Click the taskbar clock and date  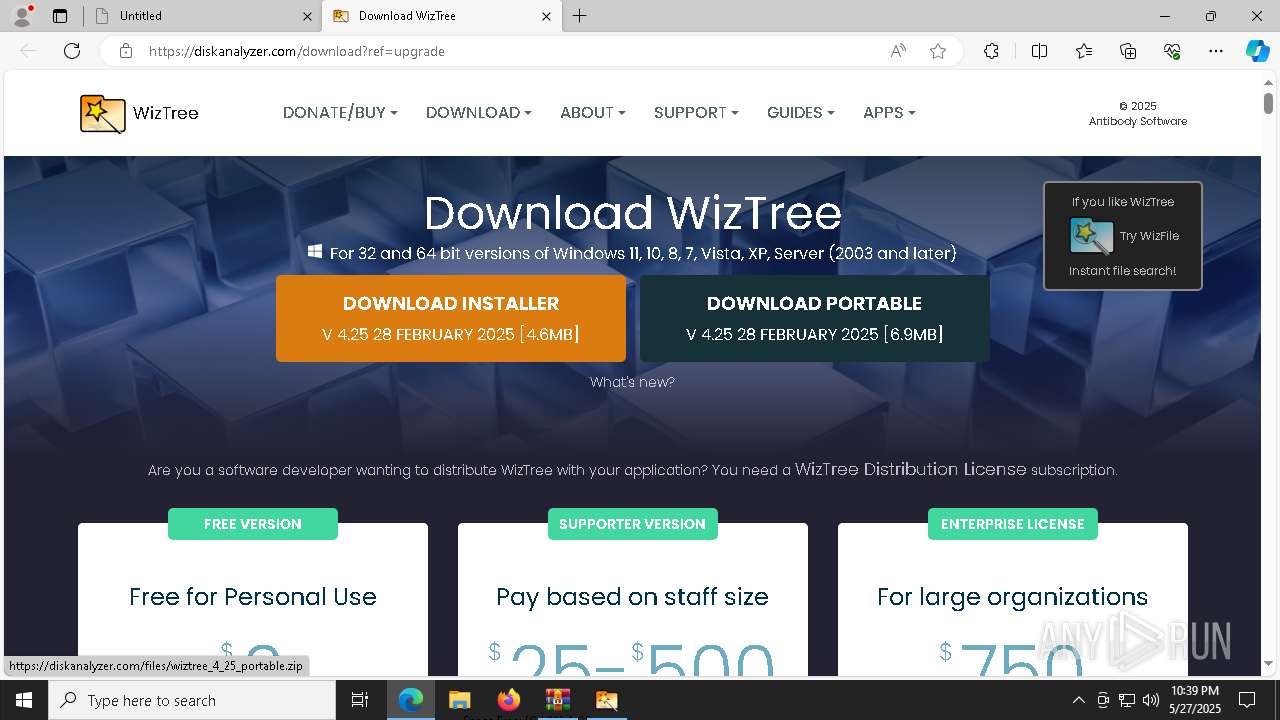pyautogui.click(x=1195, y=700)
